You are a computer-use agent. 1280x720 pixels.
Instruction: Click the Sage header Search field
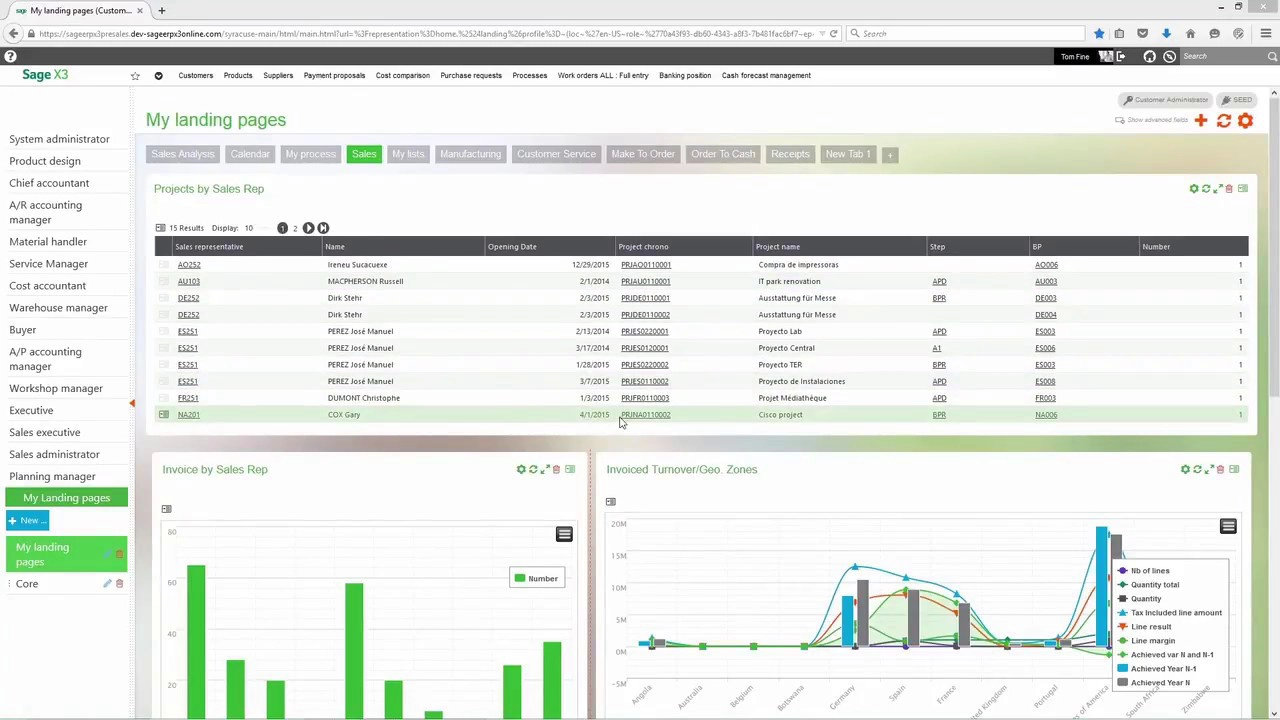click(1225, 56)
